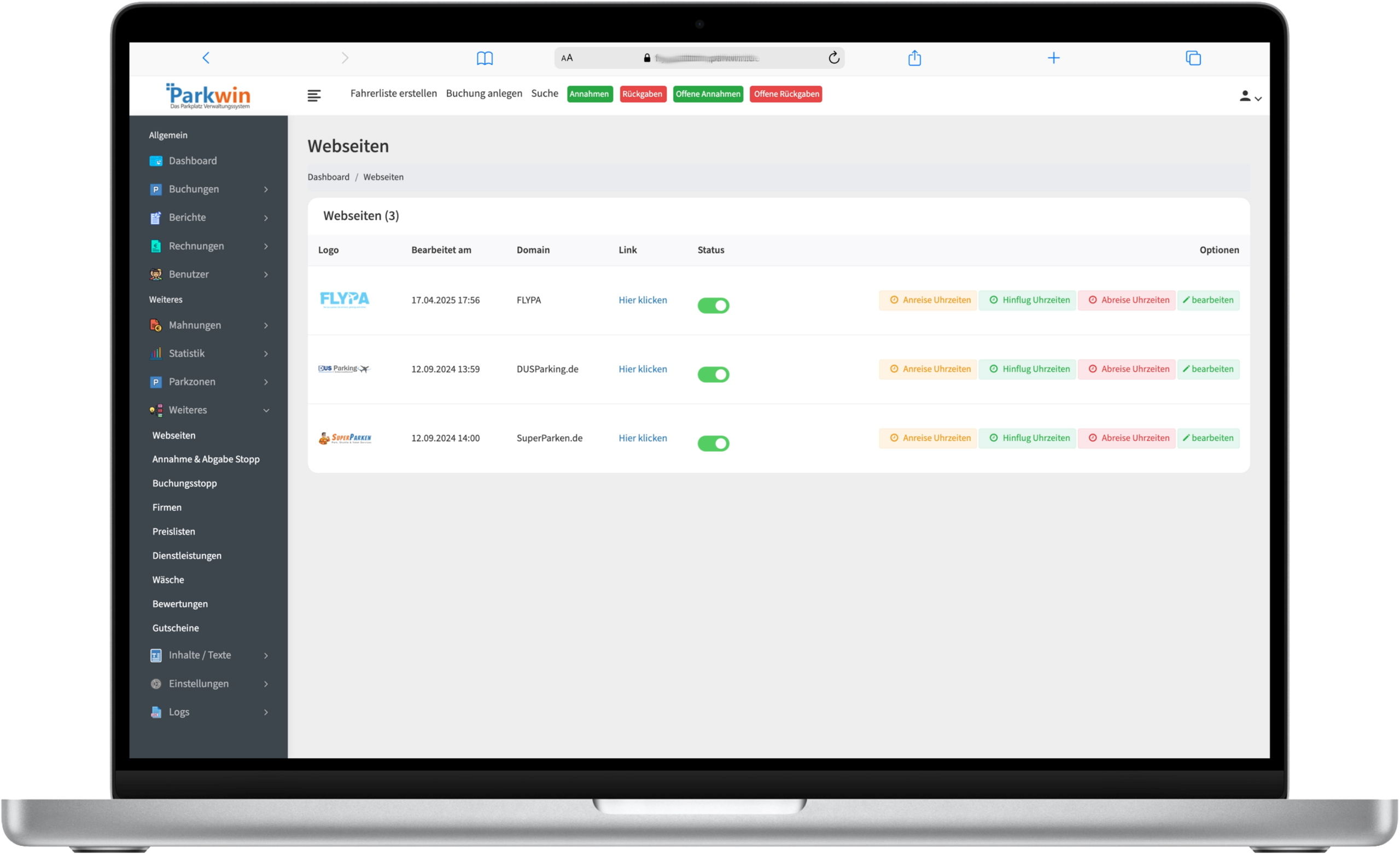This screenshot has width=1400, height=855.
Task: Click the Safari back arrow
Action: point(206,58)
